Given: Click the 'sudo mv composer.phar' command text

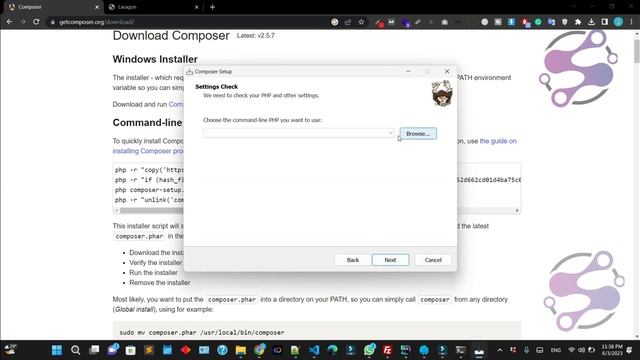Looking at the screenshot, I should tap(202, 333).
